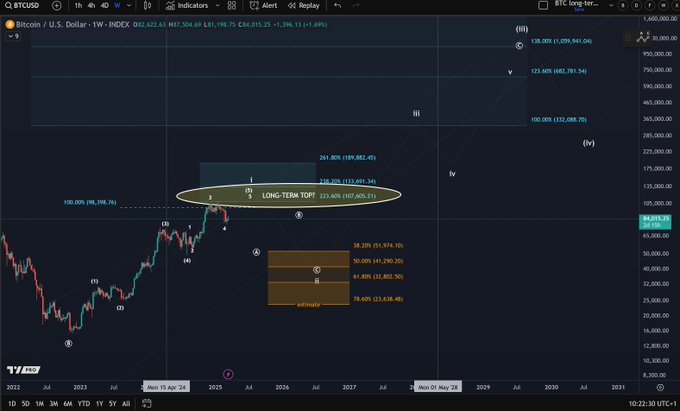Open the BTCUSD symbol search

(22, 6)
